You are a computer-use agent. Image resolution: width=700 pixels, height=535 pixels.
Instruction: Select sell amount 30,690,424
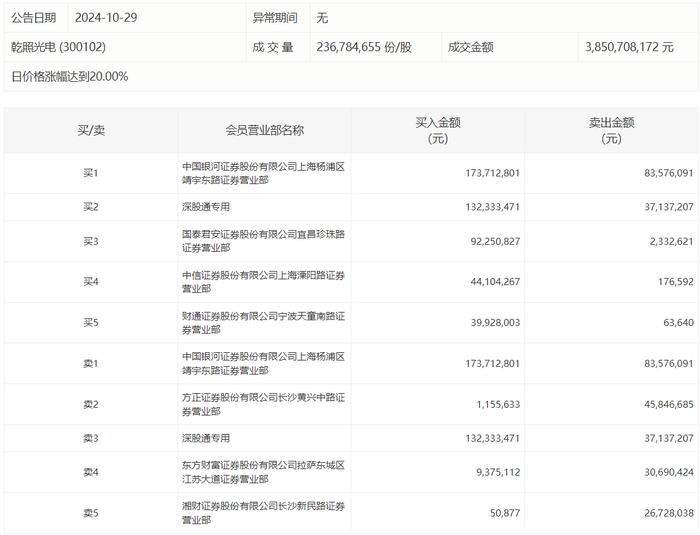coord(669,472)
